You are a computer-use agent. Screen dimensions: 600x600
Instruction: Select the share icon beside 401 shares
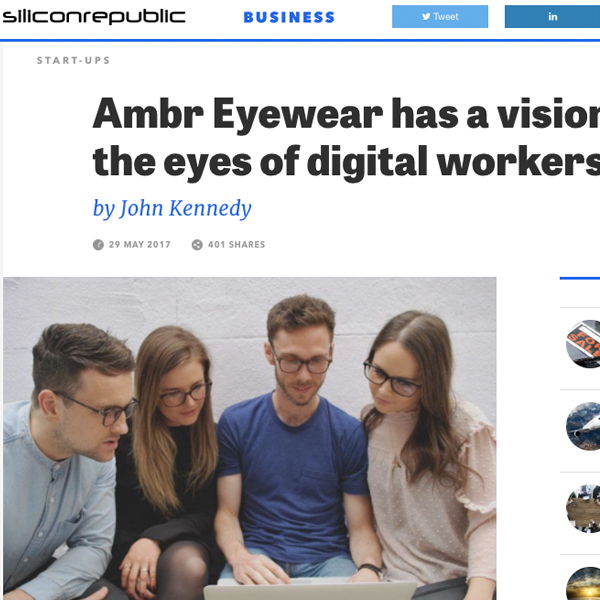point(197,245)
